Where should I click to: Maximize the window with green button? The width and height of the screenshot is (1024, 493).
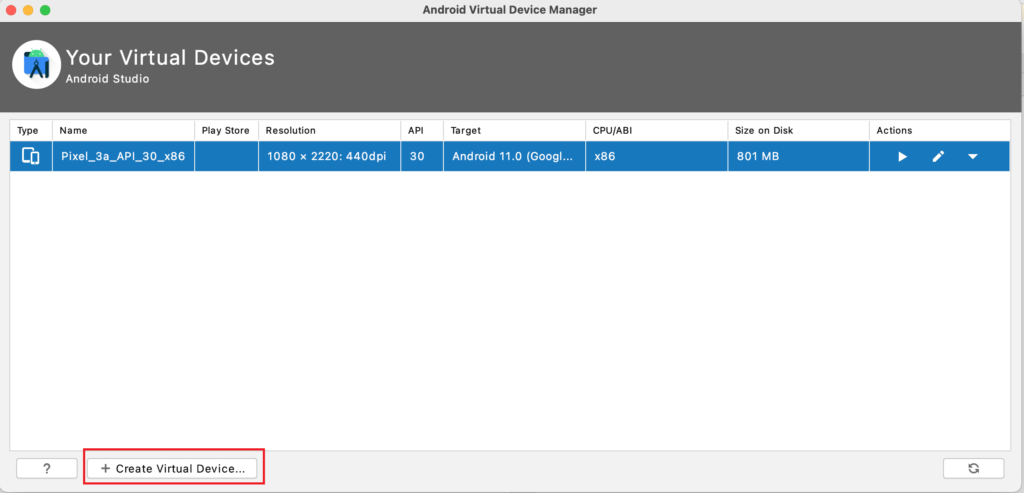point(45,10)
